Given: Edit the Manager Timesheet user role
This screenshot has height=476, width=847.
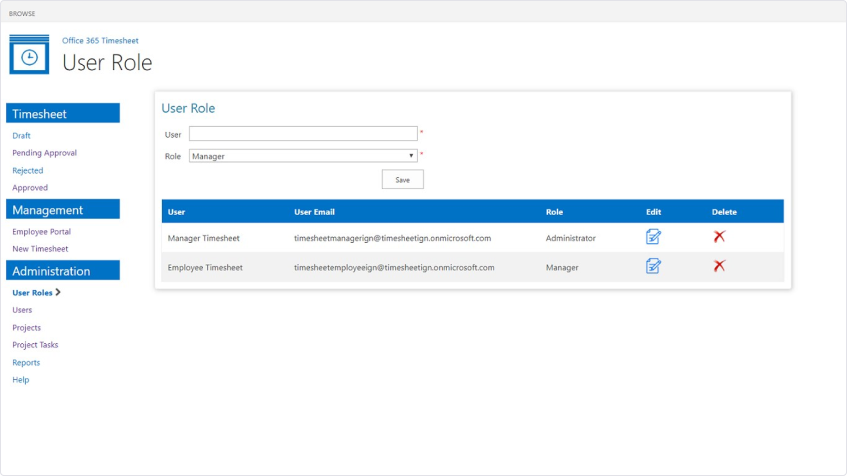Looking at the screenshot, I should pos(653,237).
